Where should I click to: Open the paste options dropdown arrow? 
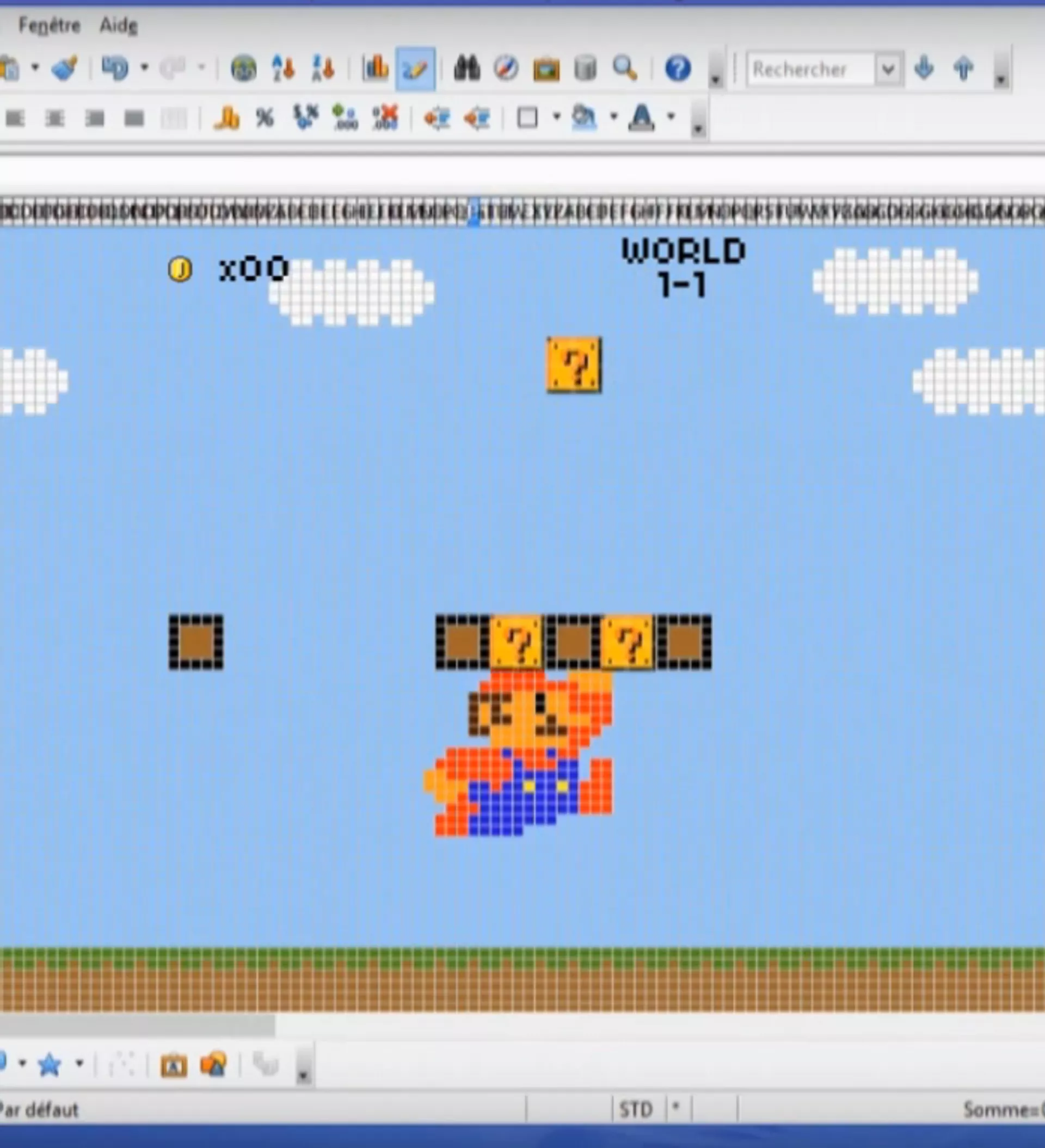tap(35, 68)
